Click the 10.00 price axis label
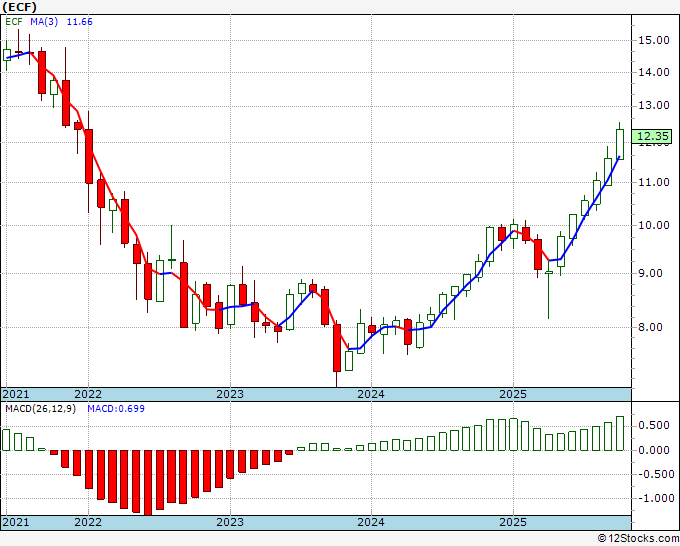Image resolution: width=680 pixels, height=546 pixels. 654,225
